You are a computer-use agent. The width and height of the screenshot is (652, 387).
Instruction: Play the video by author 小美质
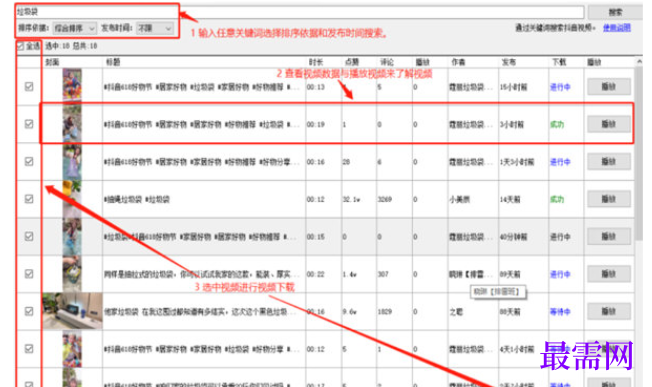click(x=609, y=199)
